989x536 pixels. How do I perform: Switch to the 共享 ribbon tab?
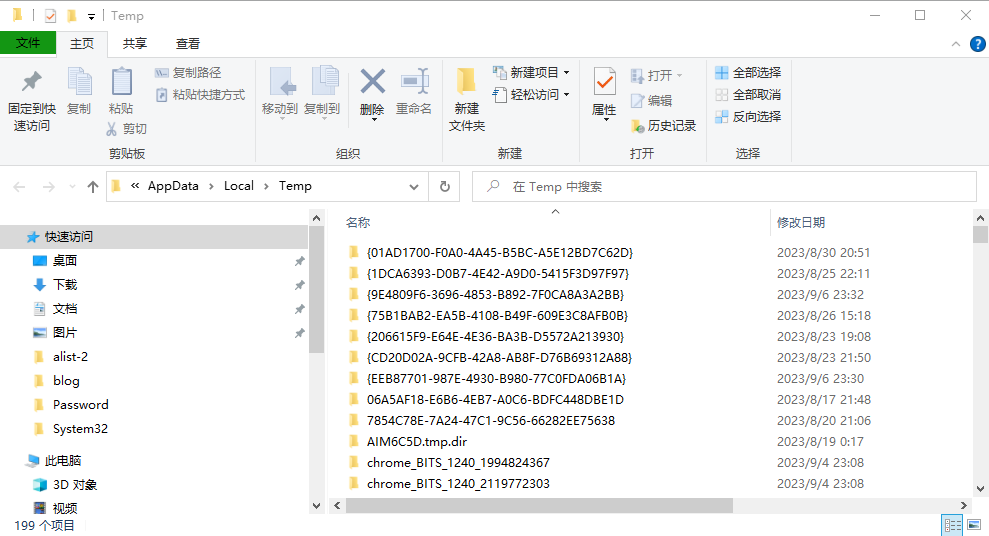(134, 44)
